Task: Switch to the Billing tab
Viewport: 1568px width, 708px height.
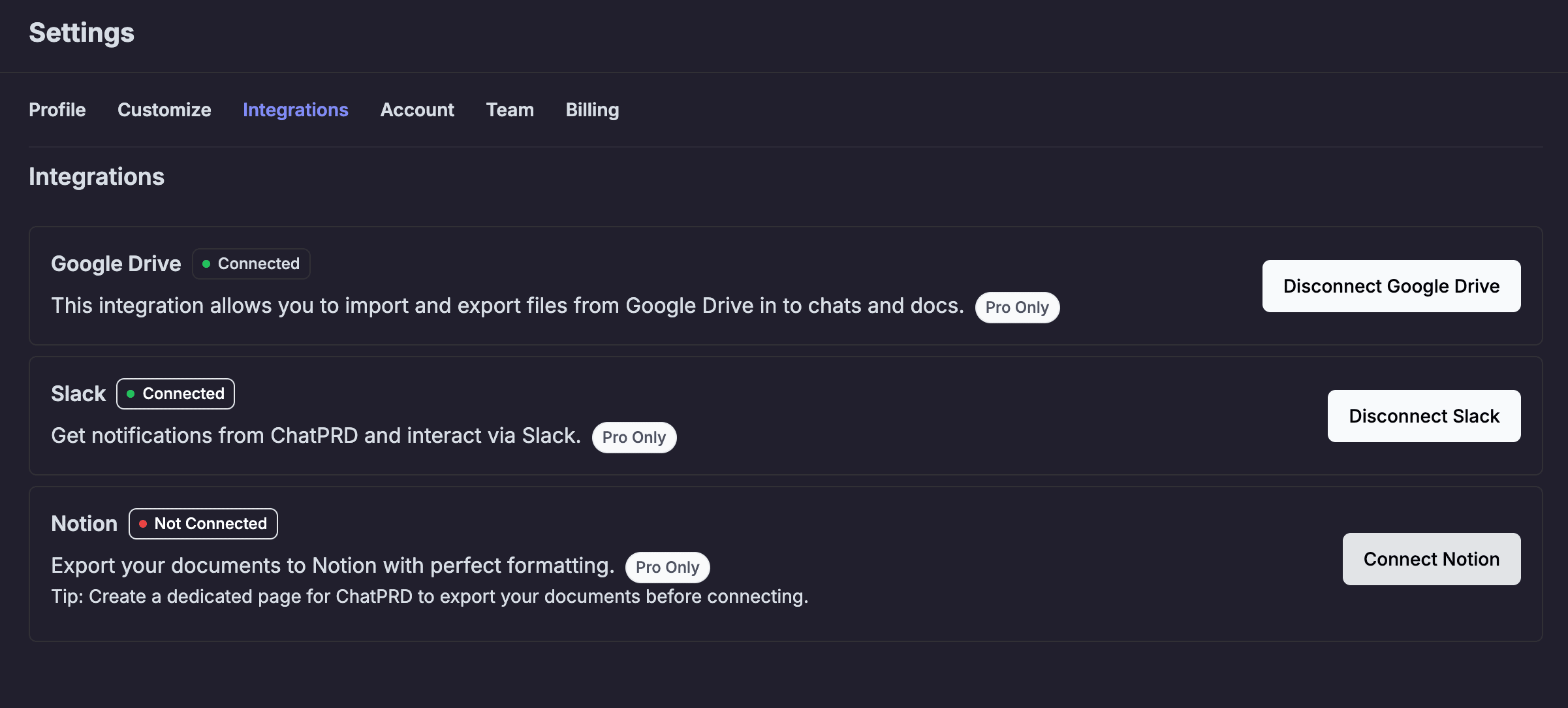Action: [592, 110]
